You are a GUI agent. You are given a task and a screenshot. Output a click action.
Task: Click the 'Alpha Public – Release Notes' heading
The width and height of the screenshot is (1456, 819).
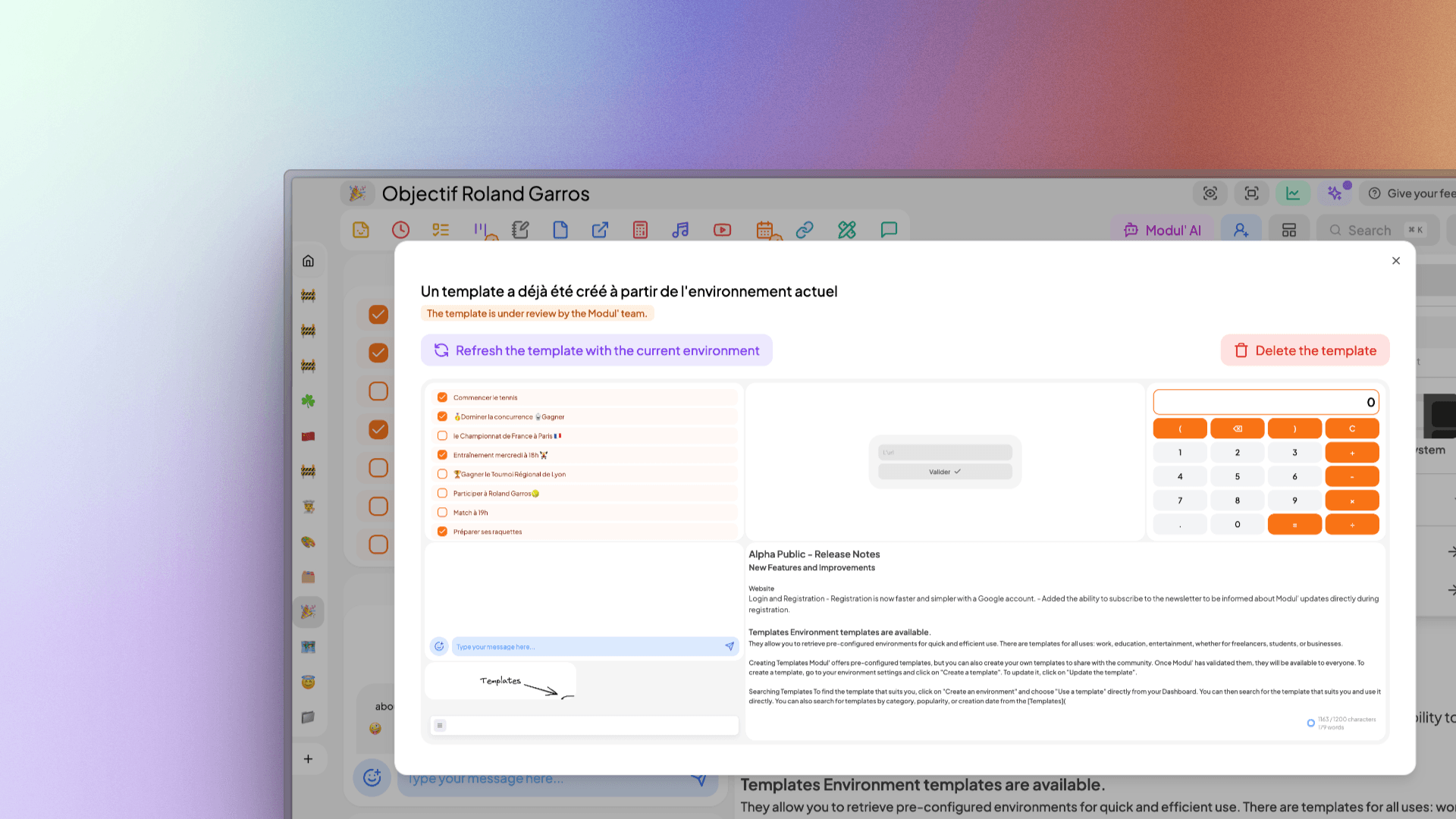[x=814, y=554]
